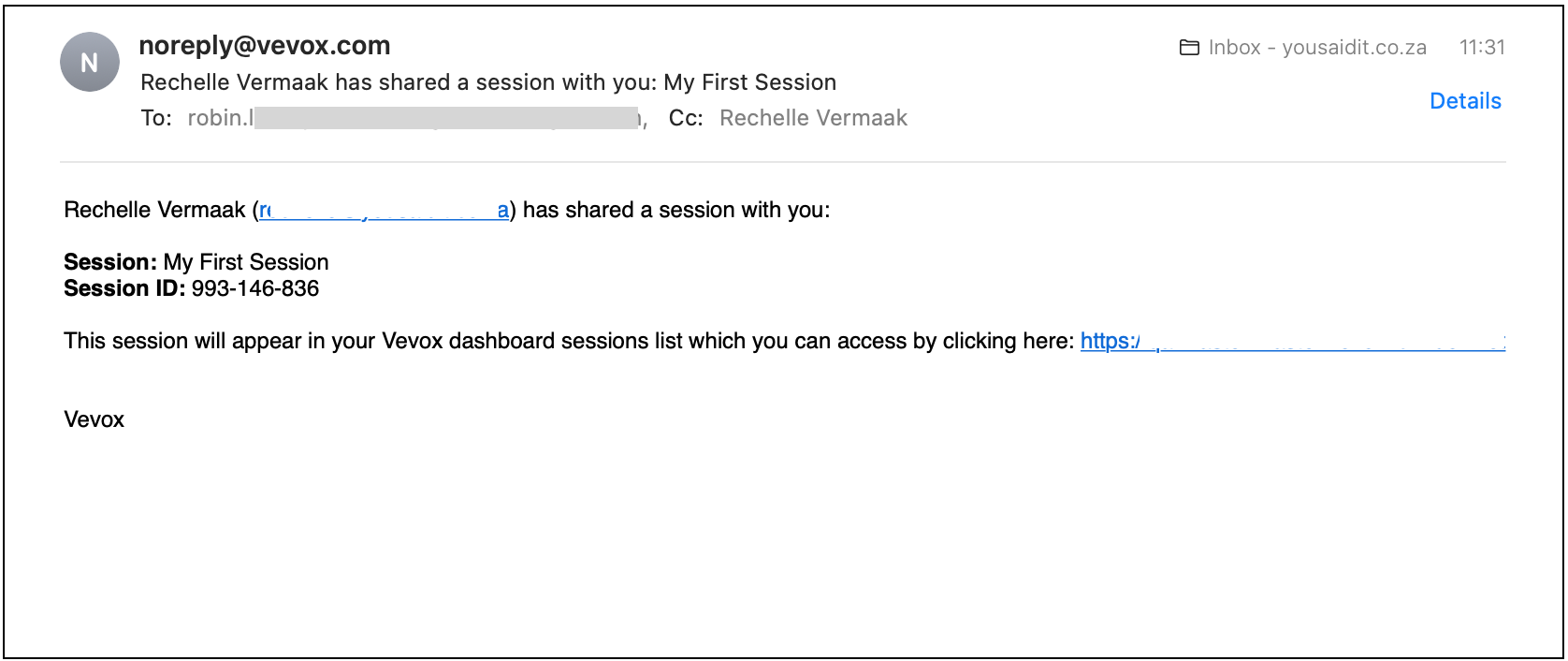Image resolution: width=1568 pixels, height=661 pixels.
Task: Click My First Session text in body
Action: point(246,262)
